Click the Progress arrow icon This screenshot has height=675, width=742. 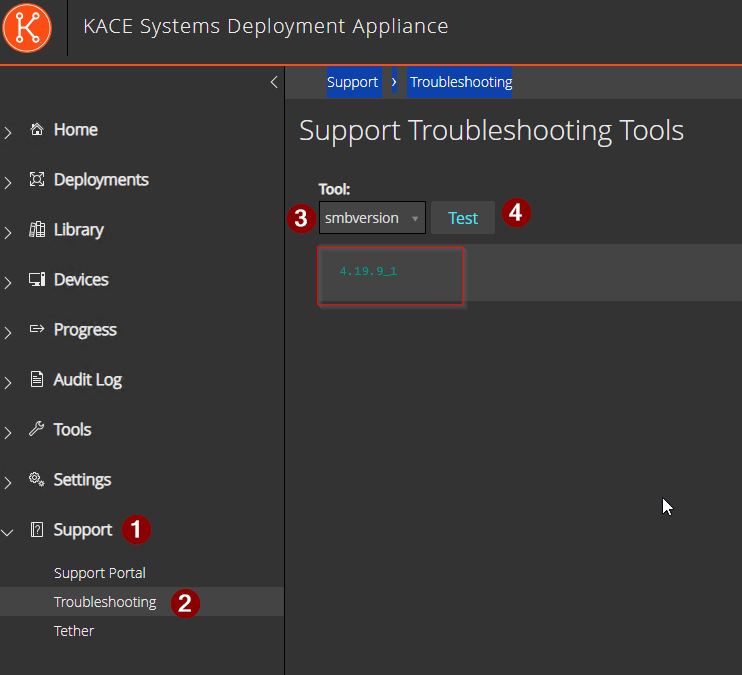tap(37, 329)
